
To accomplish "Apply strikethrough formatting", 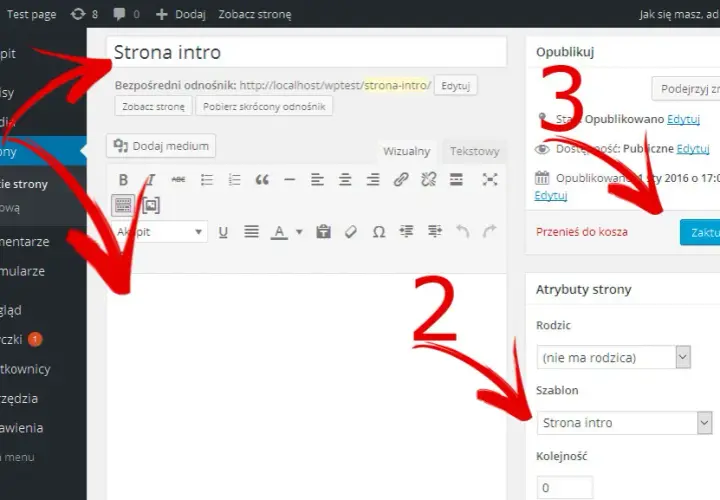I will click(x=179, y=180).
